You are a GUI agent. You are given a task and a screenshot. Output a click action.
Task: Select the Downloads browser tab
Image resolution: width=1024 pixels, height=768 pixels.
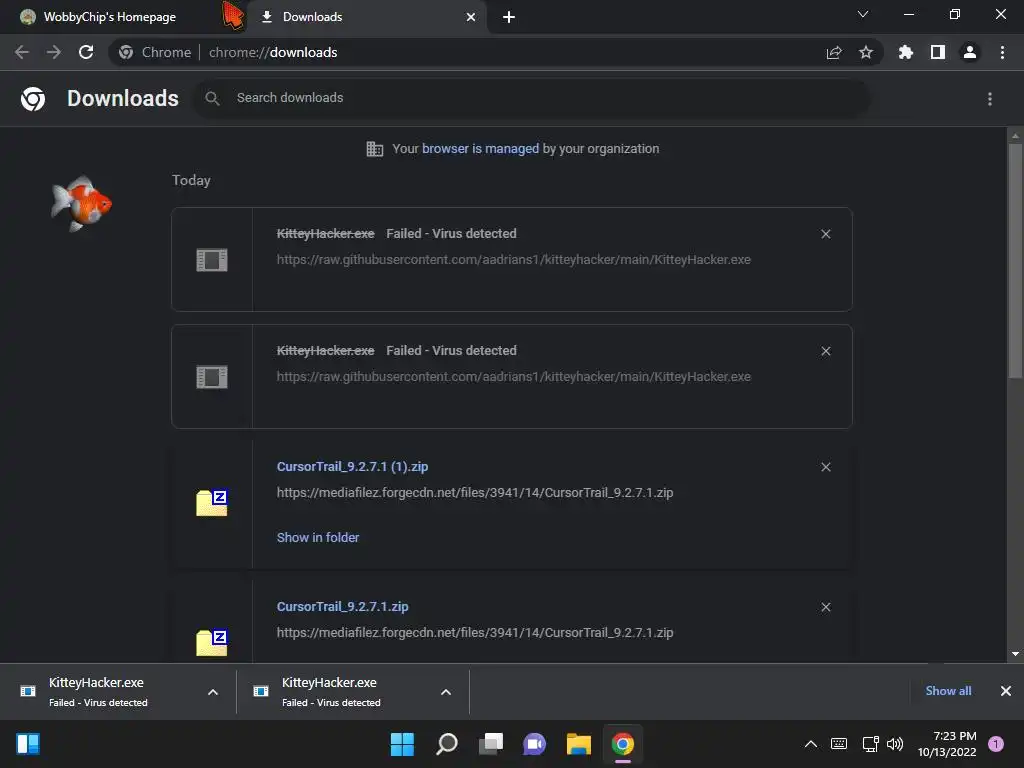366,17
